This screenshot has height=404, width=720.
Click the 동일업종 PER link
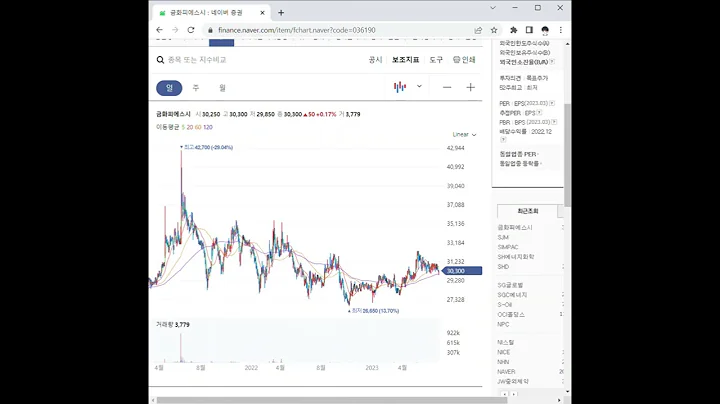pos(518,154)
